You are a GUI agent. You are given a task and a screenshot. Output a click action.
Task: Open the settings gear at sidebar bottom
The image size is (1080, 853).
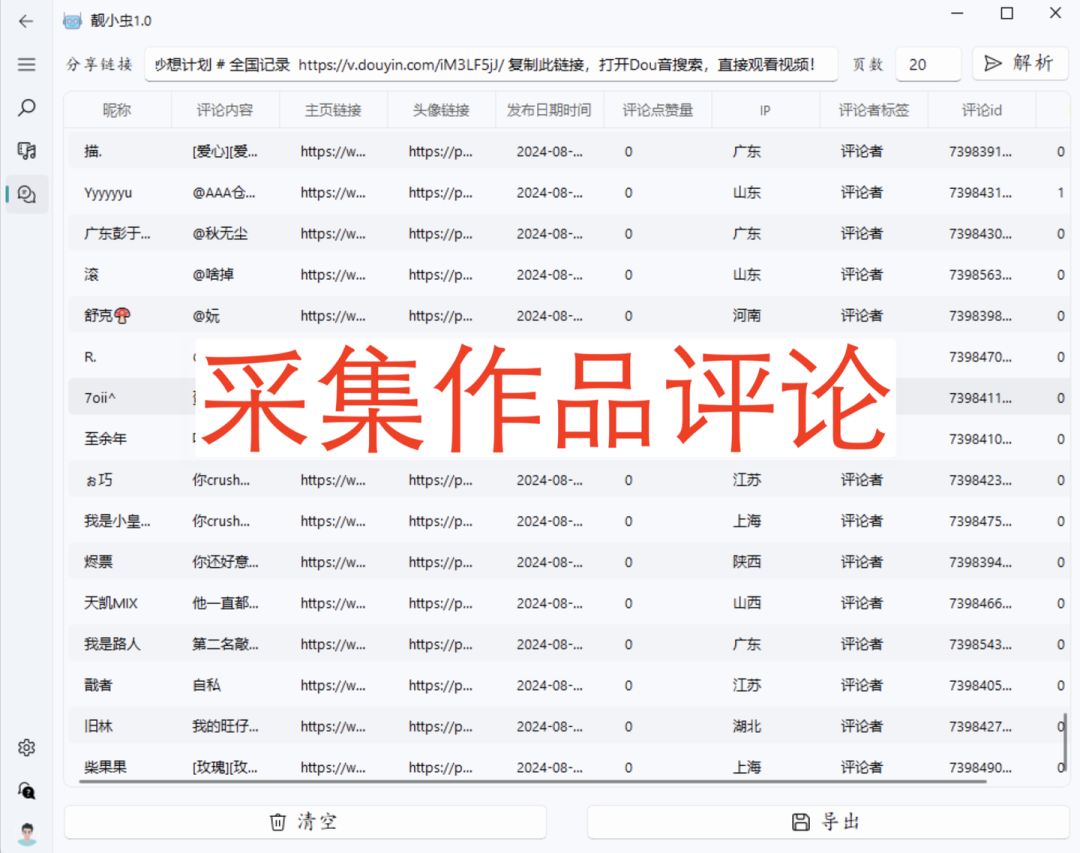coord(26,747)
